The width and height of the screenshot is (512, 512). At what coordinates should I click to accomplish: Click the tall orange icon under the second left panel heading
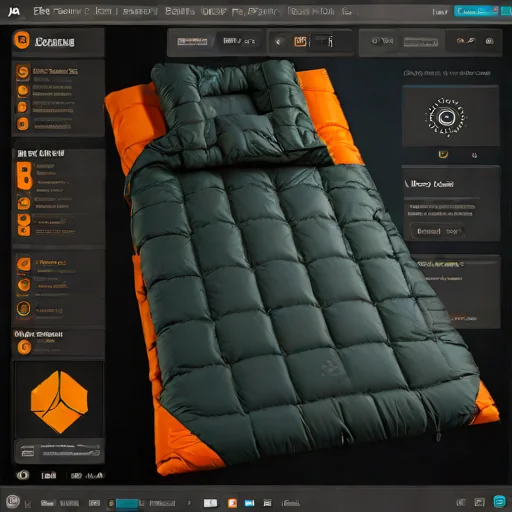click(x=24, y=176)
